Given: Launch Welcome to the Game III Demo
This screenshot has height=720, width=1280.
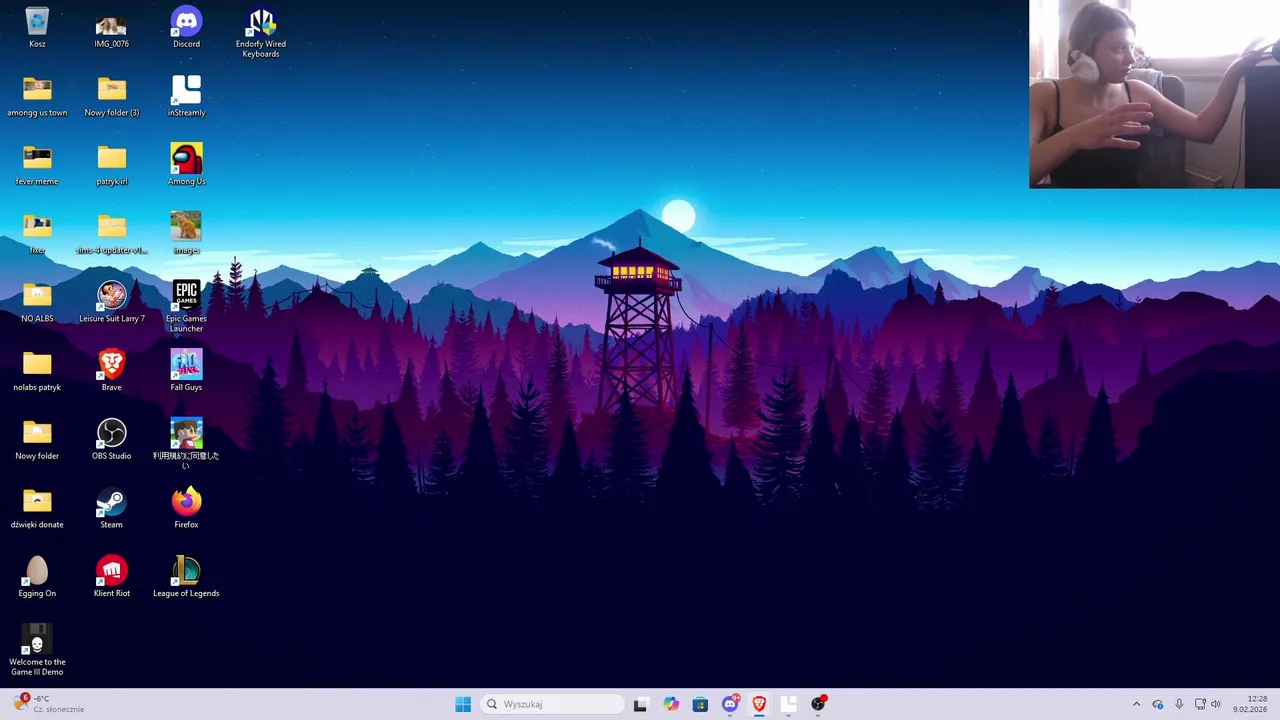Looking at the screenshot, I should point(37,651).
